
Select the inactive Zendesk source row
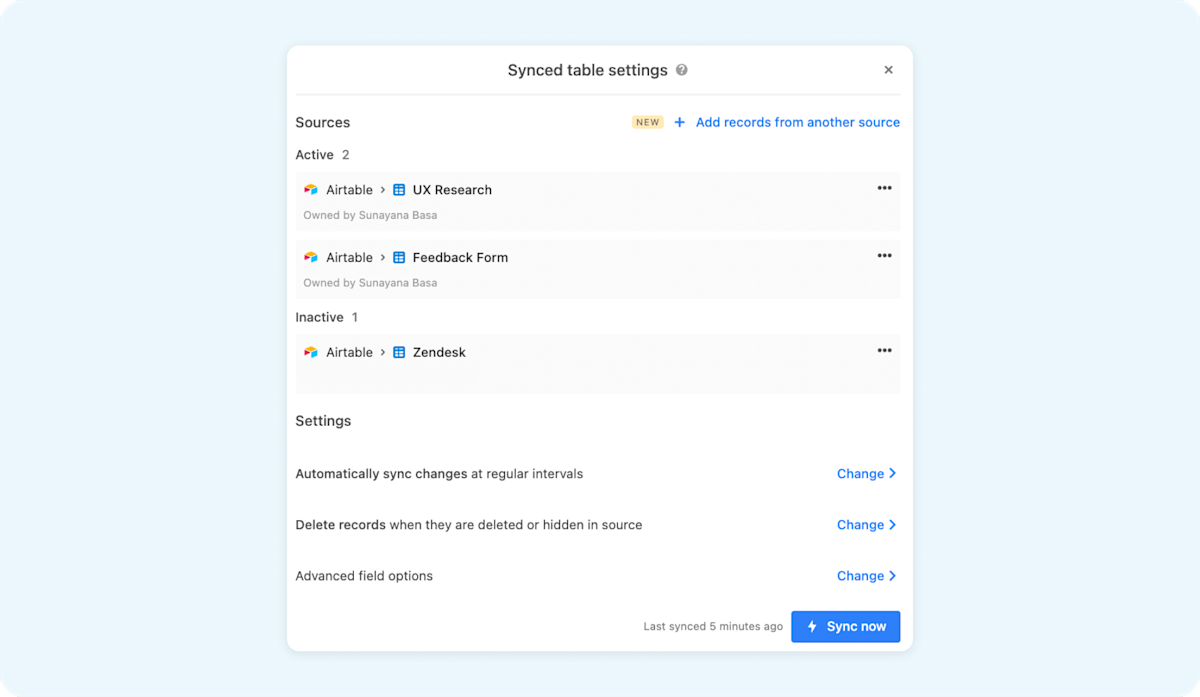597,363
